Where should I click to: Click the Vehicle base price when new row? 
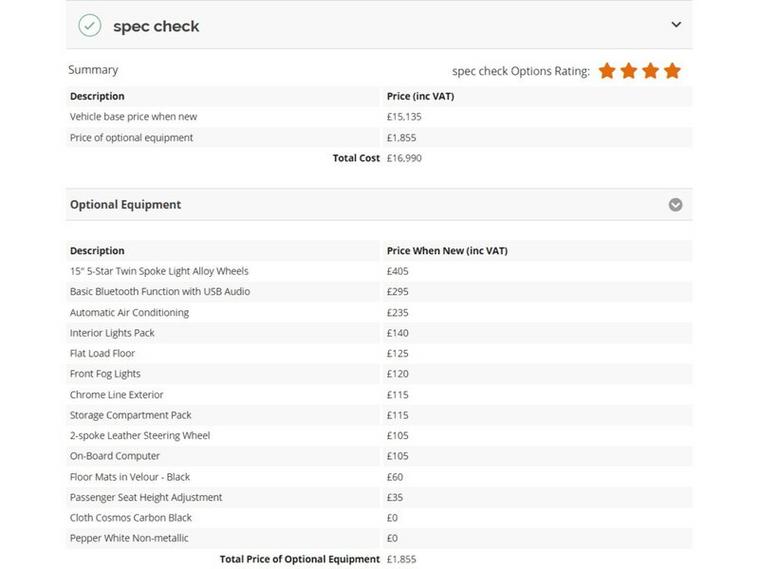click(379, 117)
